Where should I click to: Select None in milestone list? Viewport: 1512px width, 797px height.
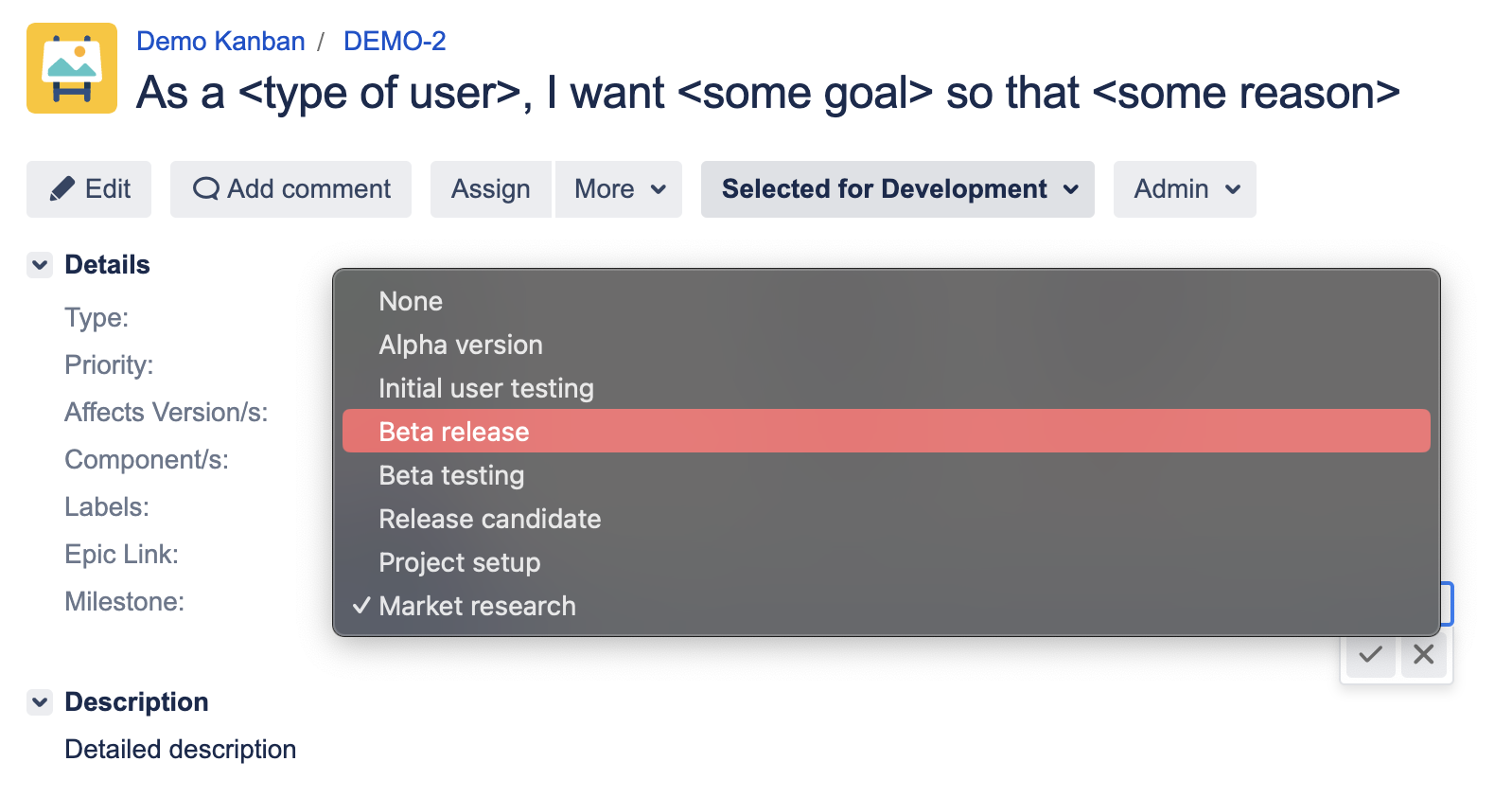coord(411,301)
